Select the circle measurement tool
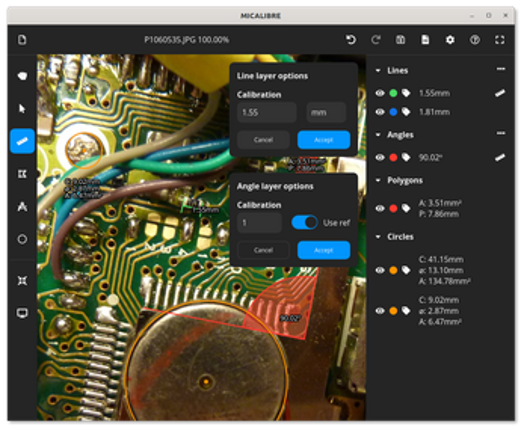Screen dimensions: 524x430 point(22,239)
